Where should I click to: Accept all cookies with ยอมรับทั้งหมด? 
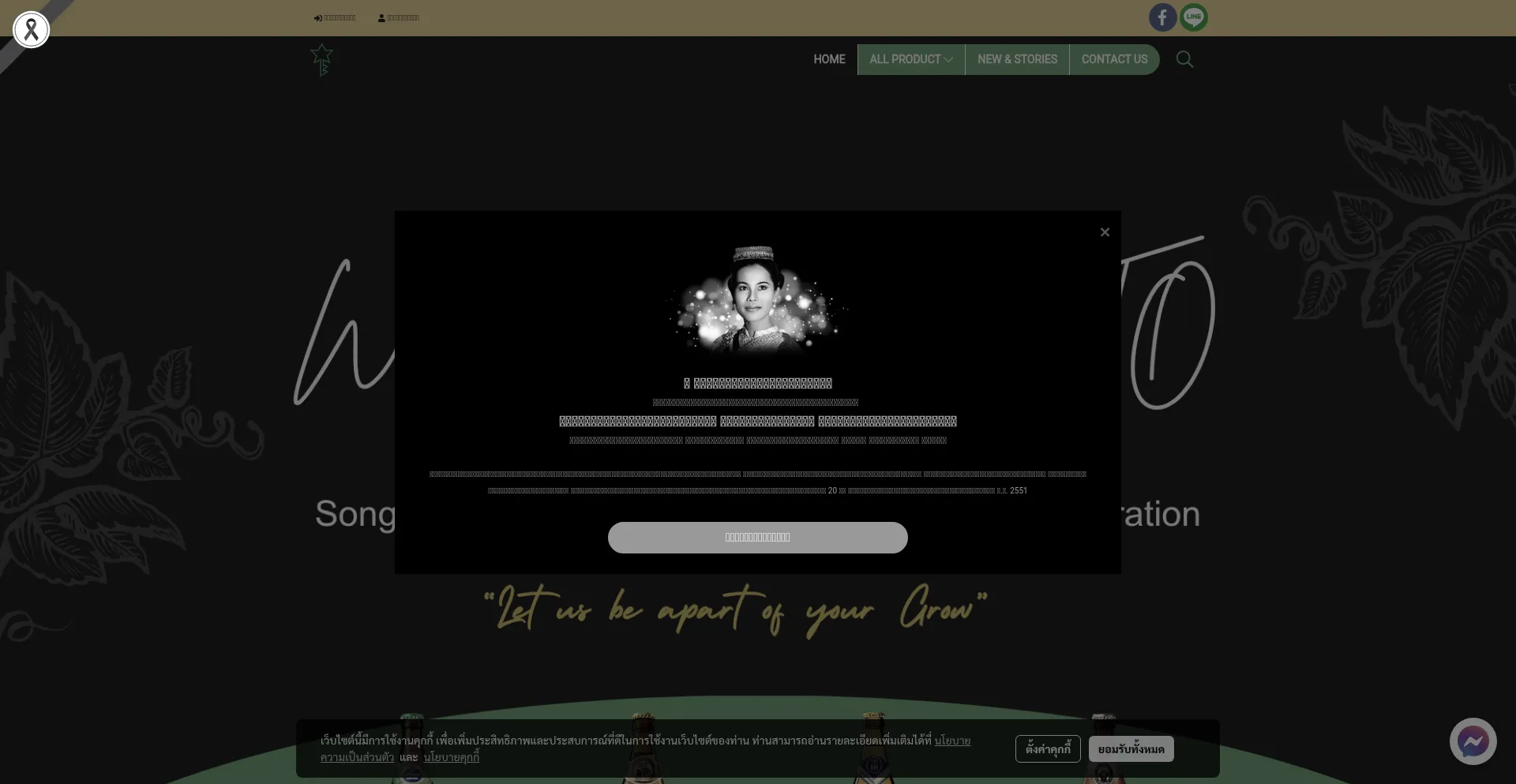1131,749
